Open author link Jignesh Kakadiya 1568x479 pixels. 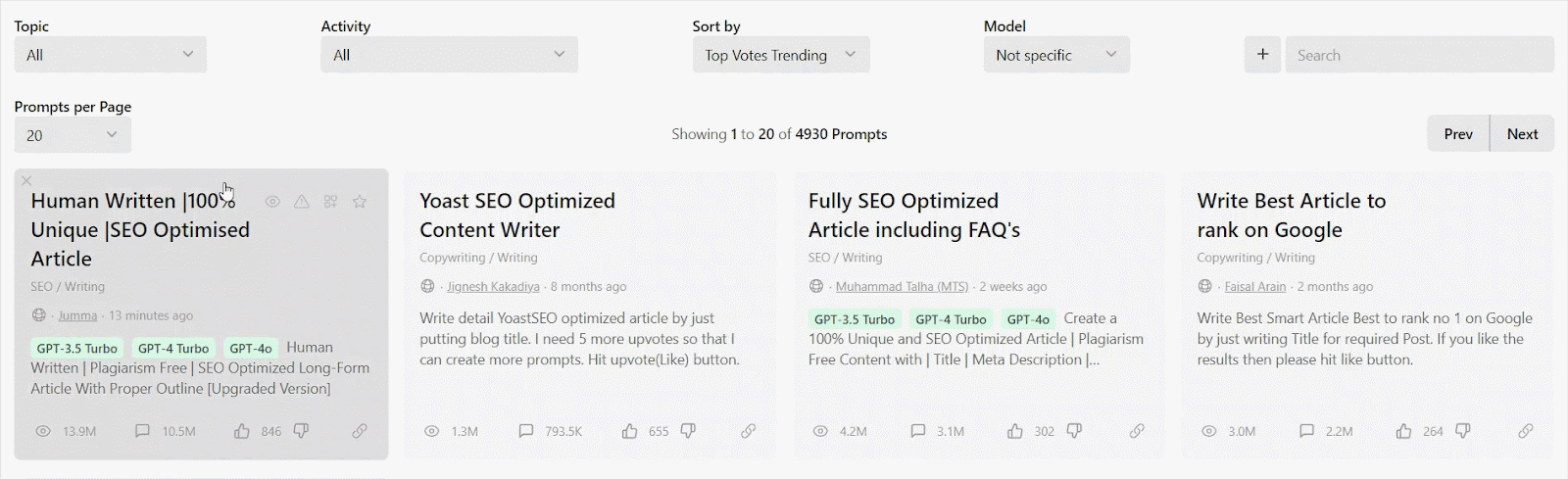pyautogui.click(x=493, y=287)
